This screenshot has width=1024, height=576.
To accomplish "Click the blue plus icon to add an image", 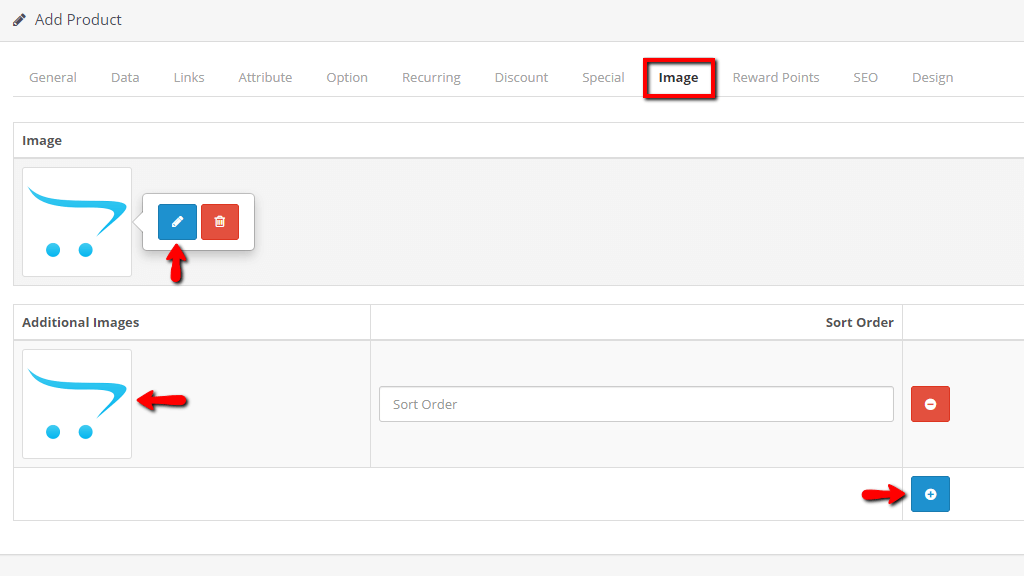I will pos(930,493).
